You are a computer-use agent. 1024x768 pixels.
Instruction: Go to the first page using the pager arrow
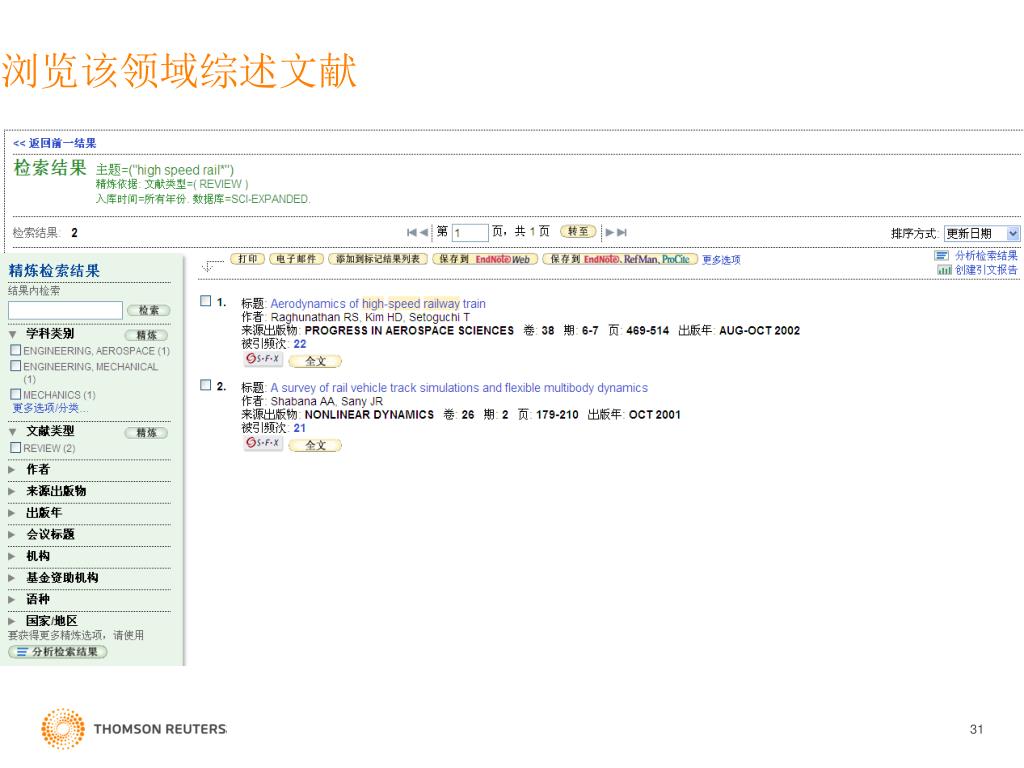click(x=412, y=233)
